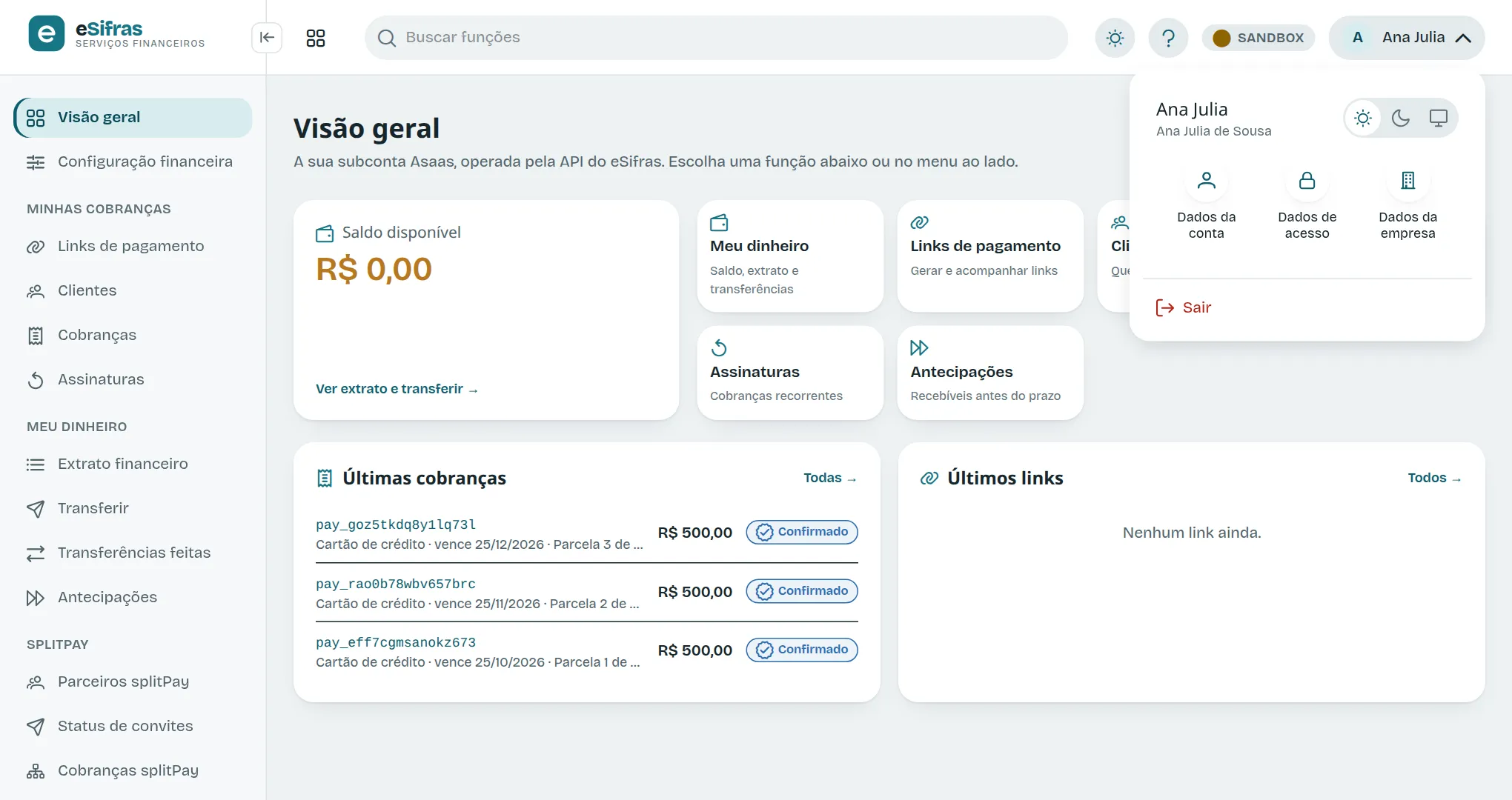
Task: Open Clientes in sidebar
Action: pyautogui.click(x=133, y=291)
